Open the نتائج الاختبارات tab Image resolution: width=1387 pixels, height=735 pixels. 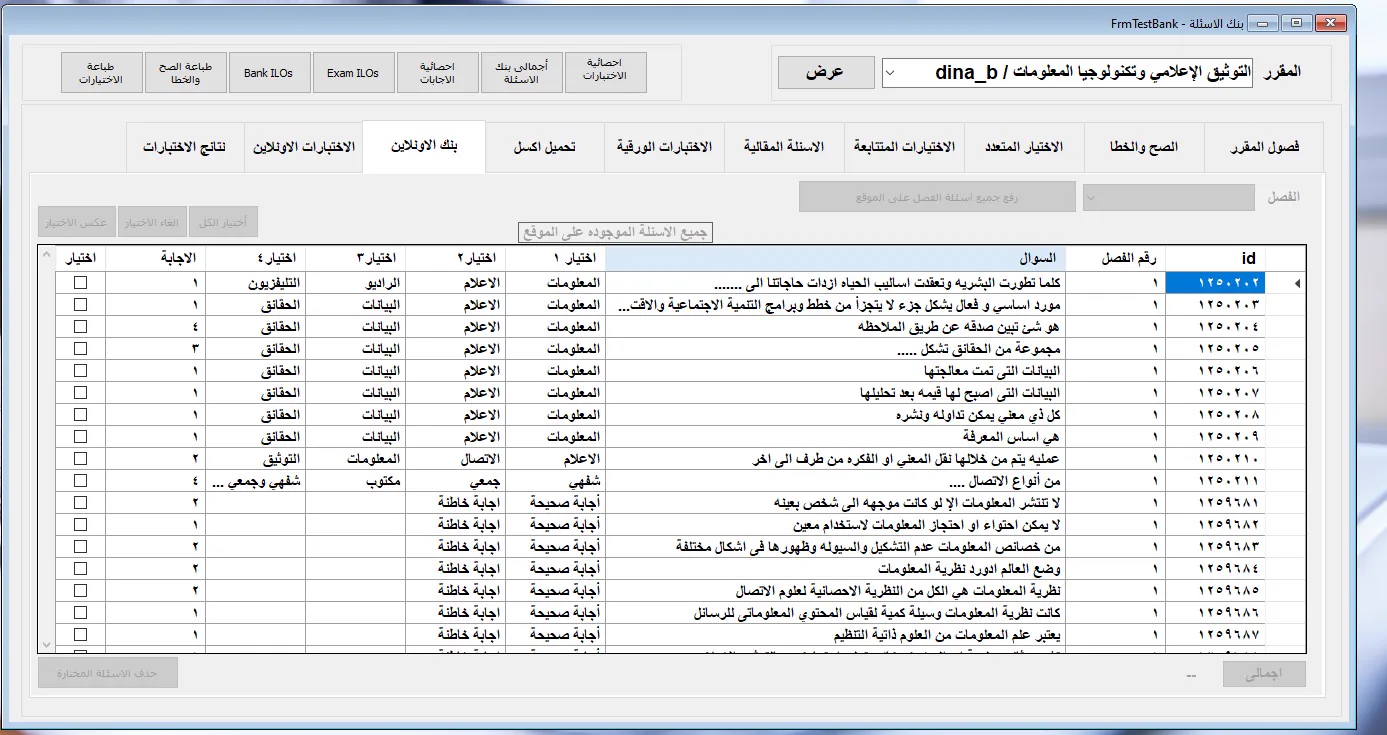click(x=184, y=147)
